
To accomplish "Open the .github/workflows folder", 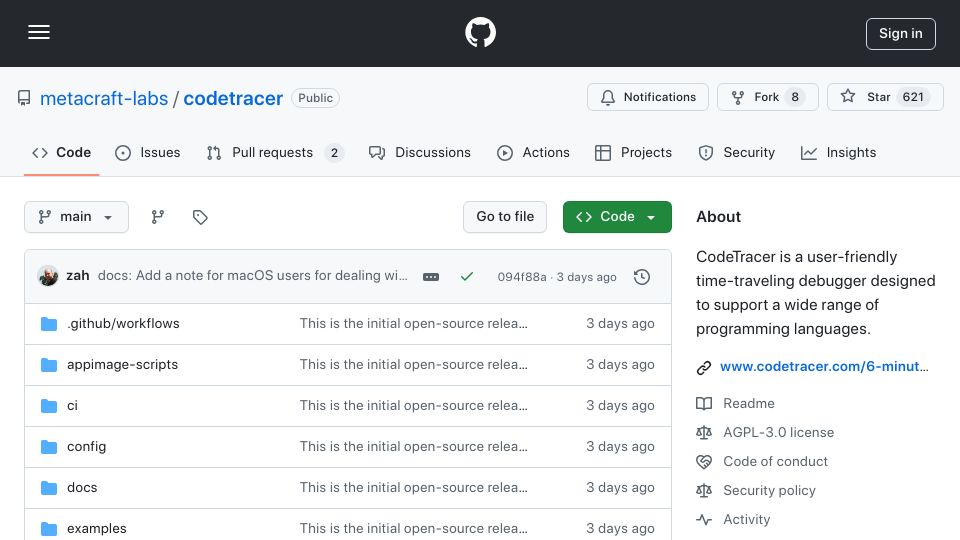I will (123, 323).
